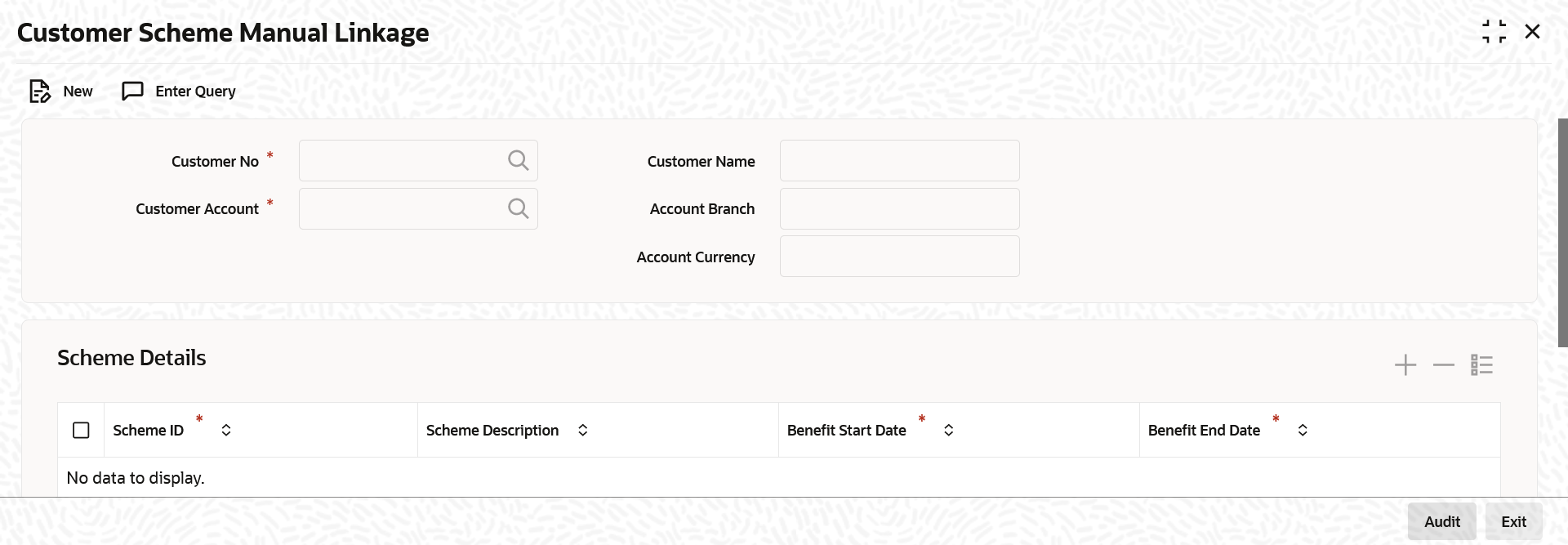Viewport: 1568px width, 545px height.
Task: Click the Customer Name field
Action: pyautogui.click(x=899, y=161)
